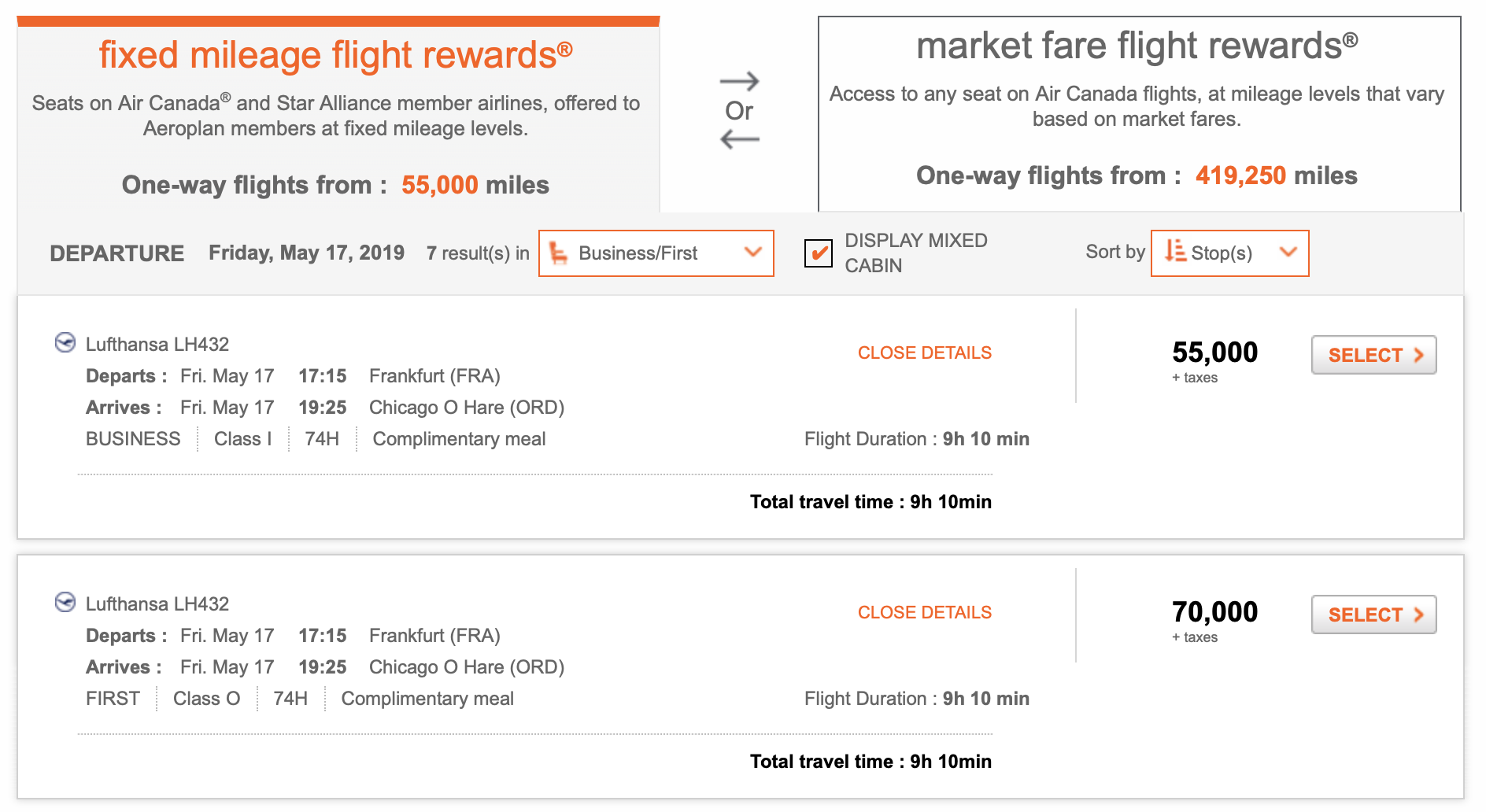The image size is (1486, 812).
Task: Click the left arrow under 'Or'
Action: [741, 138]
